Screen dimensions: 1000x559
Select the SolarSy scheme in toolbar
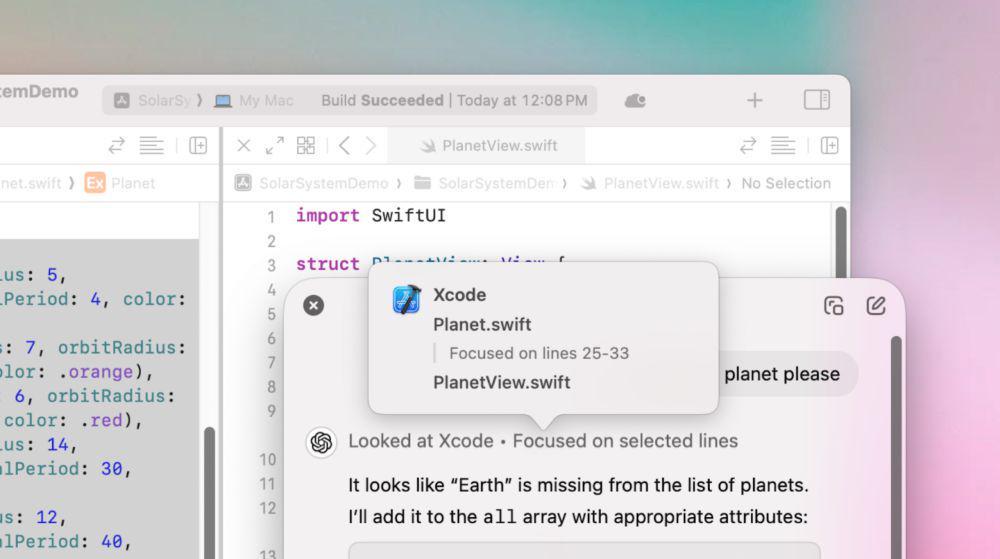152,101
